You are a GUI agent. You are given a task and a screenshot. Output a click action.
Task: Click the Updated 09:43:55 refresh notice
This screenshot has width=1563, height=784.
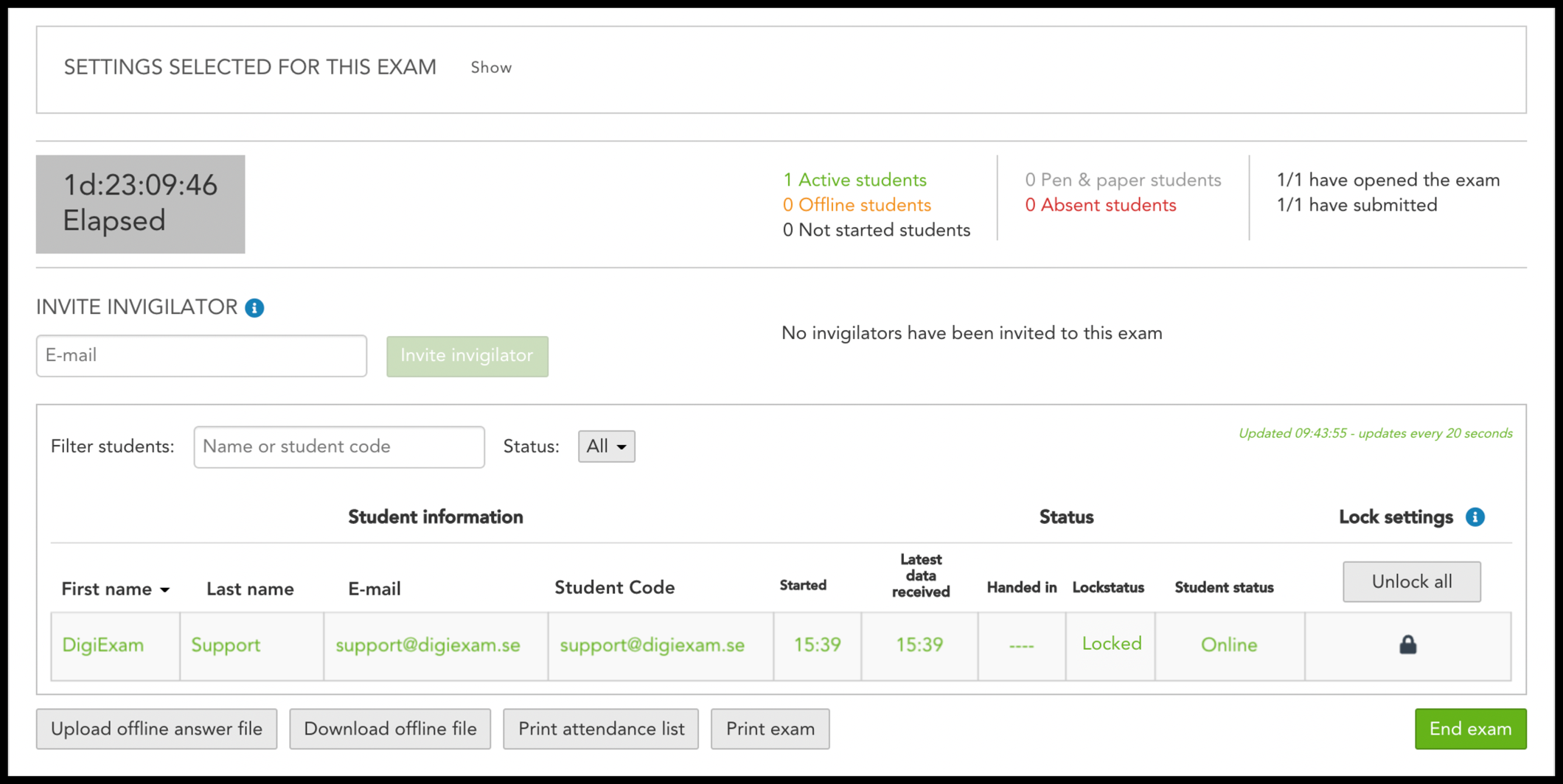(1375, 434)
